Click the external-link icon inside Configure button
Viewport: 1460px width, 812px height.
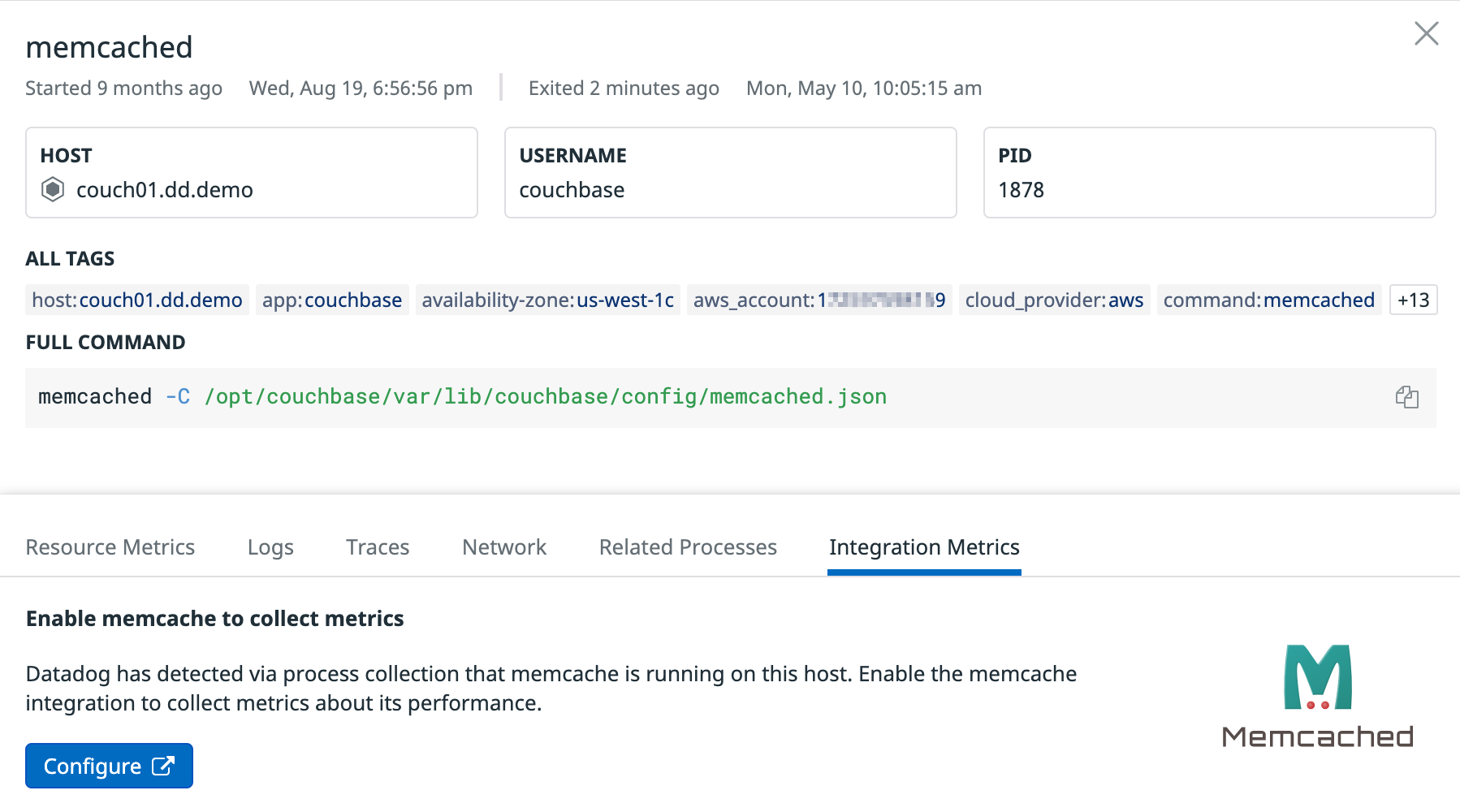tap(163, 765)
